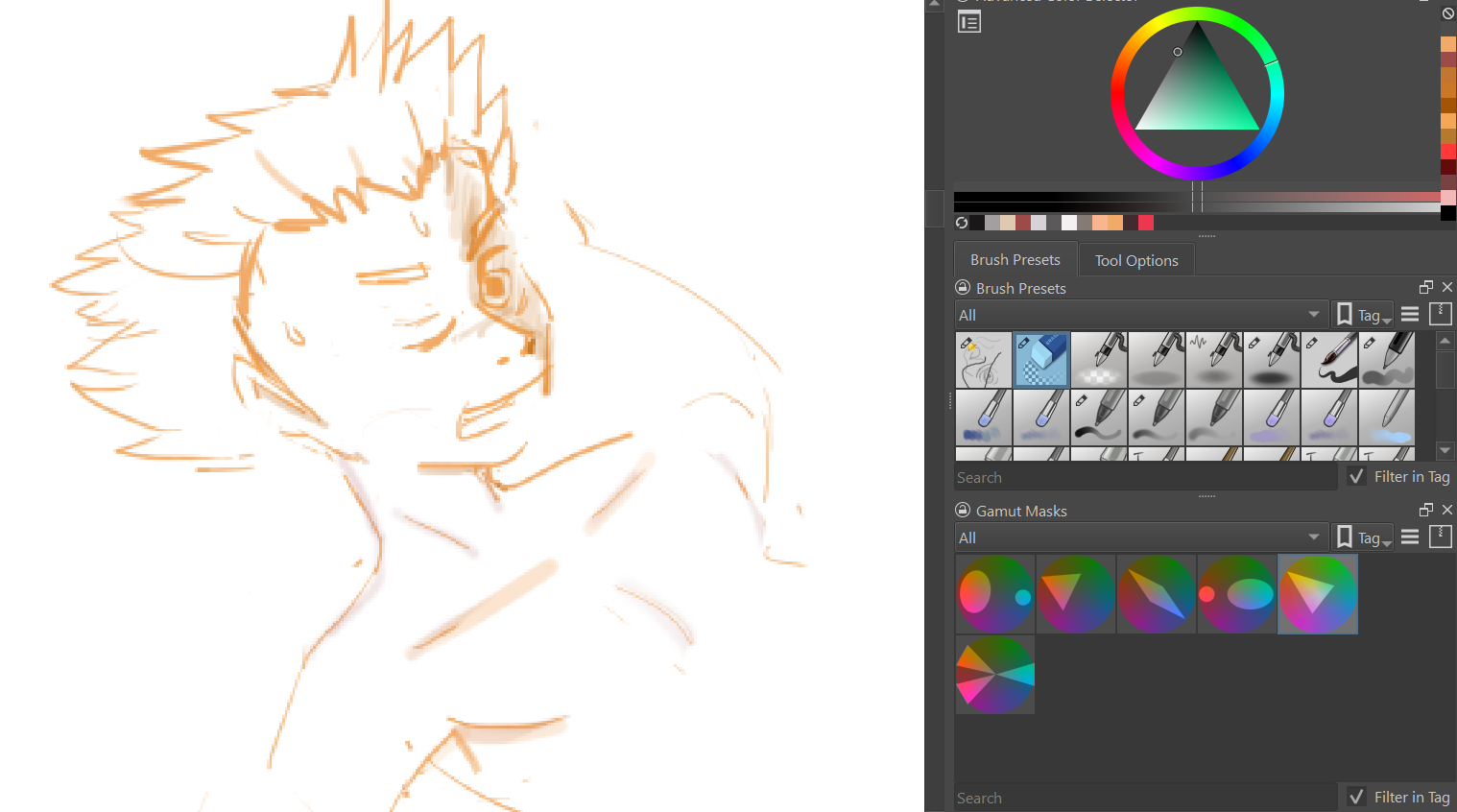The height and width of the screenshot is (812, 1457).
Task: Open the Brush Presets storage resources icon
Action: pyautogui.click(x=1441, y=314)
